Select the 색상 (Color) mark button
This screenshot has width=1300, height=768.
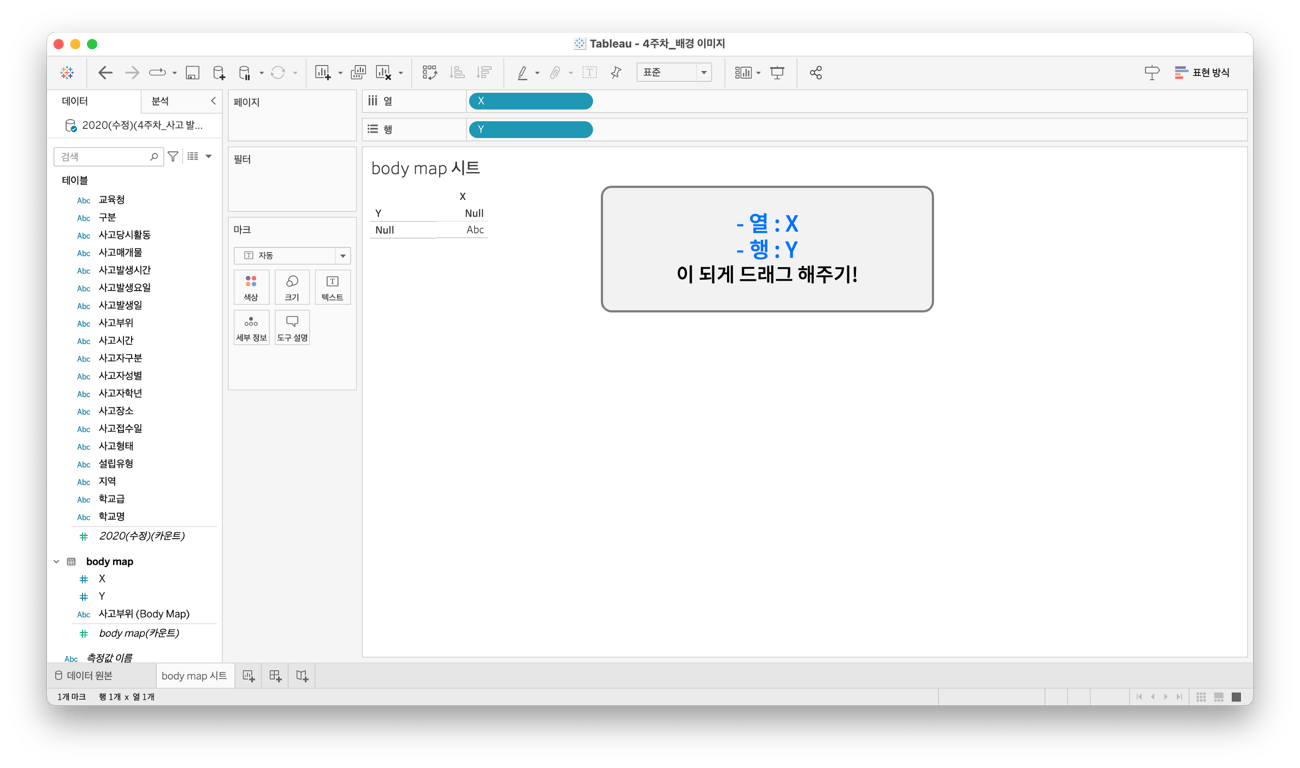[251, 287]
